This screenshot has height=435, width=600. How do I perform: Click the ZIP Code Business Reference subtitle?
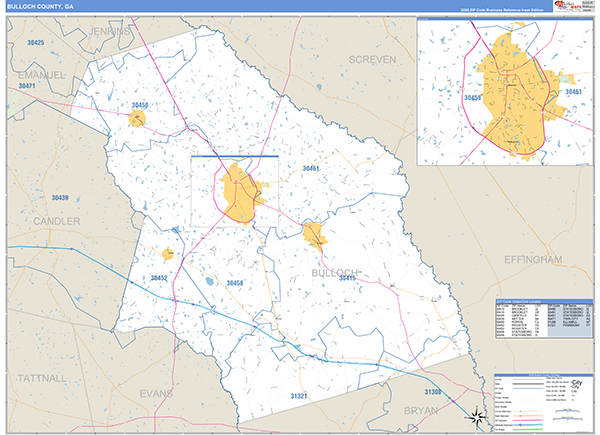(502, 10)
